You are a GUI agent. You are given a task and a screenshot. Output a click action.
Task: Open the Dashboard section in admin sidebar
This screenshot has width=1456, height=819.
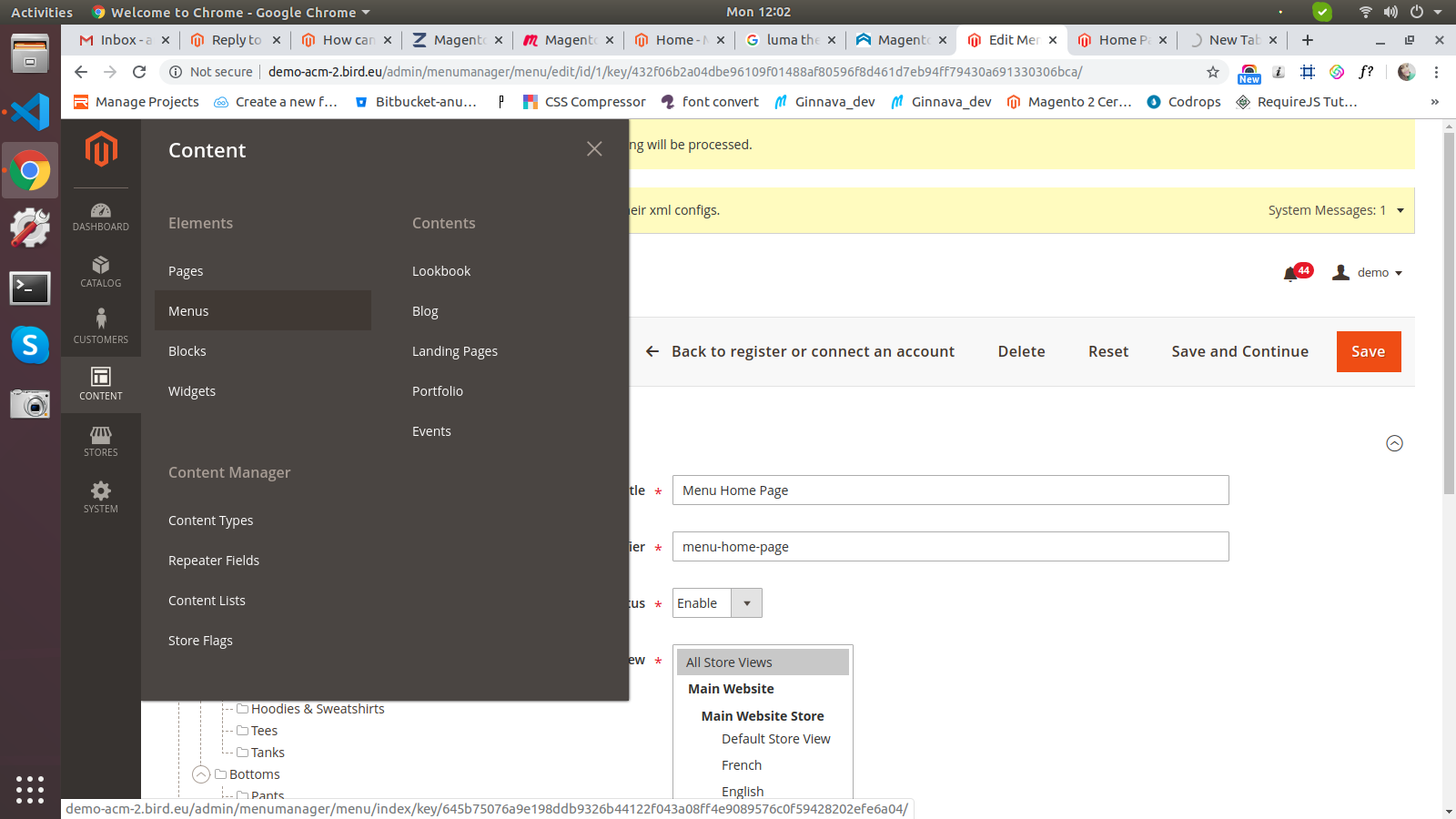(101, 217)
